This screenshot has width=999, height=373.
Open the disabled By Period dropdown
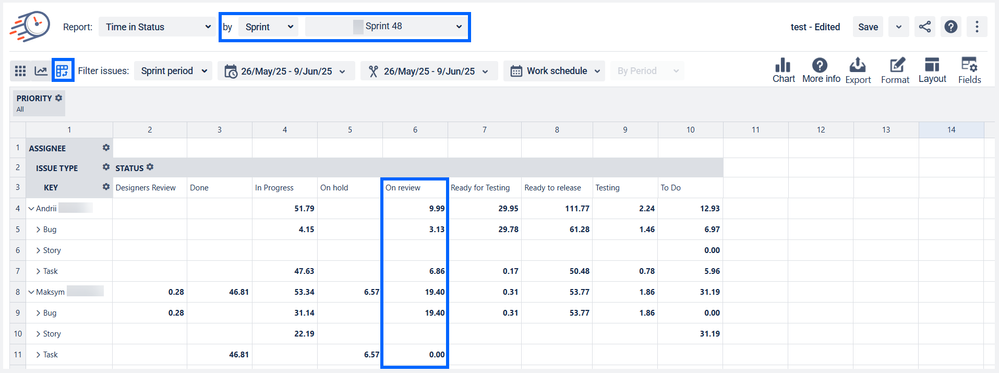coord(647,71)
